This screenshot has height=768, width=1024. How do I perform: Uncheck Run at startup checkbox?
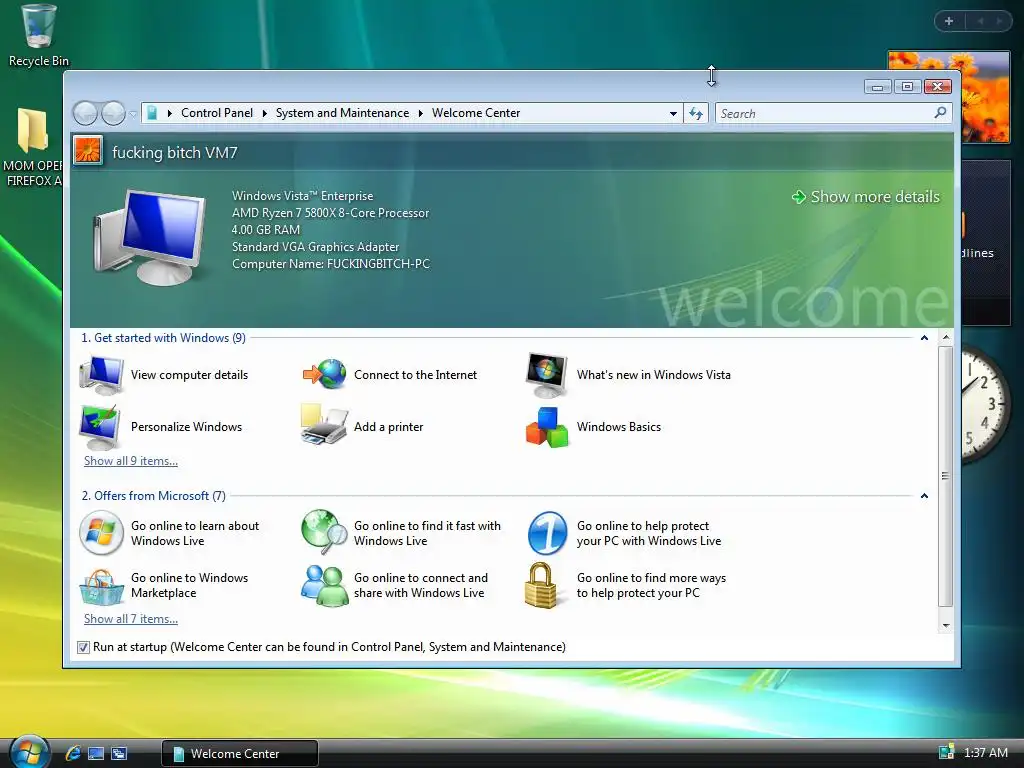[83, 647]
